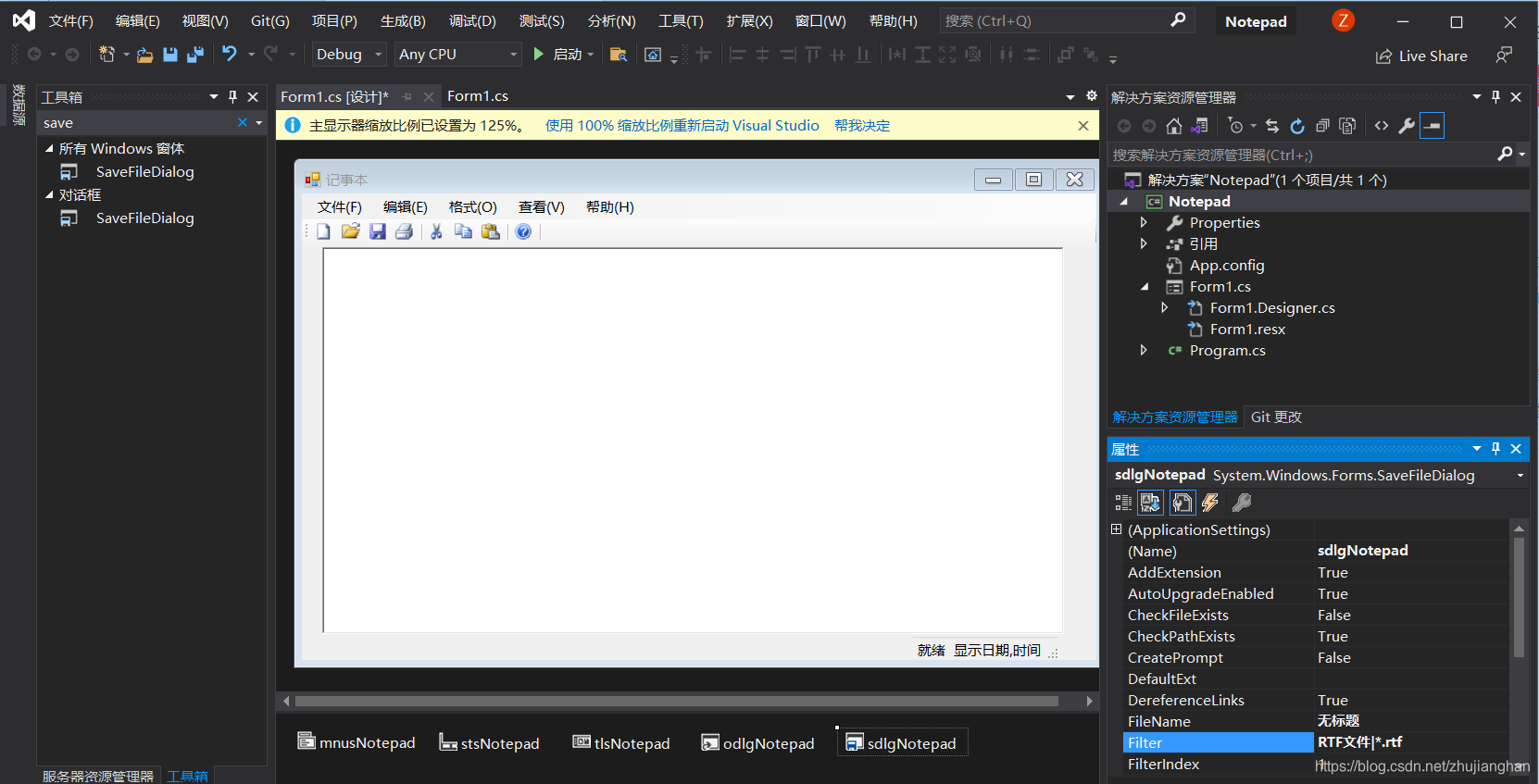Open 格式(O) menu in the designed form
This screenshot has width=1539, height=784.
[x=473, y=207]
